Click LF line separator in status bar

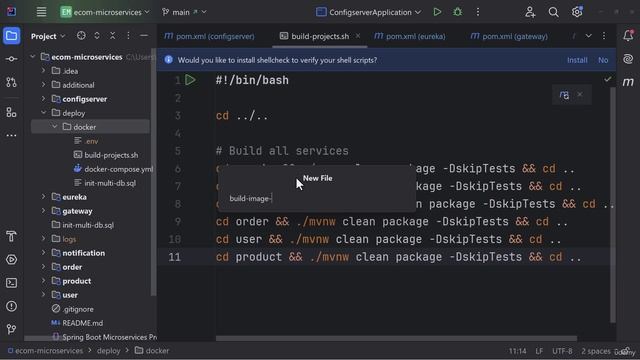539,351
